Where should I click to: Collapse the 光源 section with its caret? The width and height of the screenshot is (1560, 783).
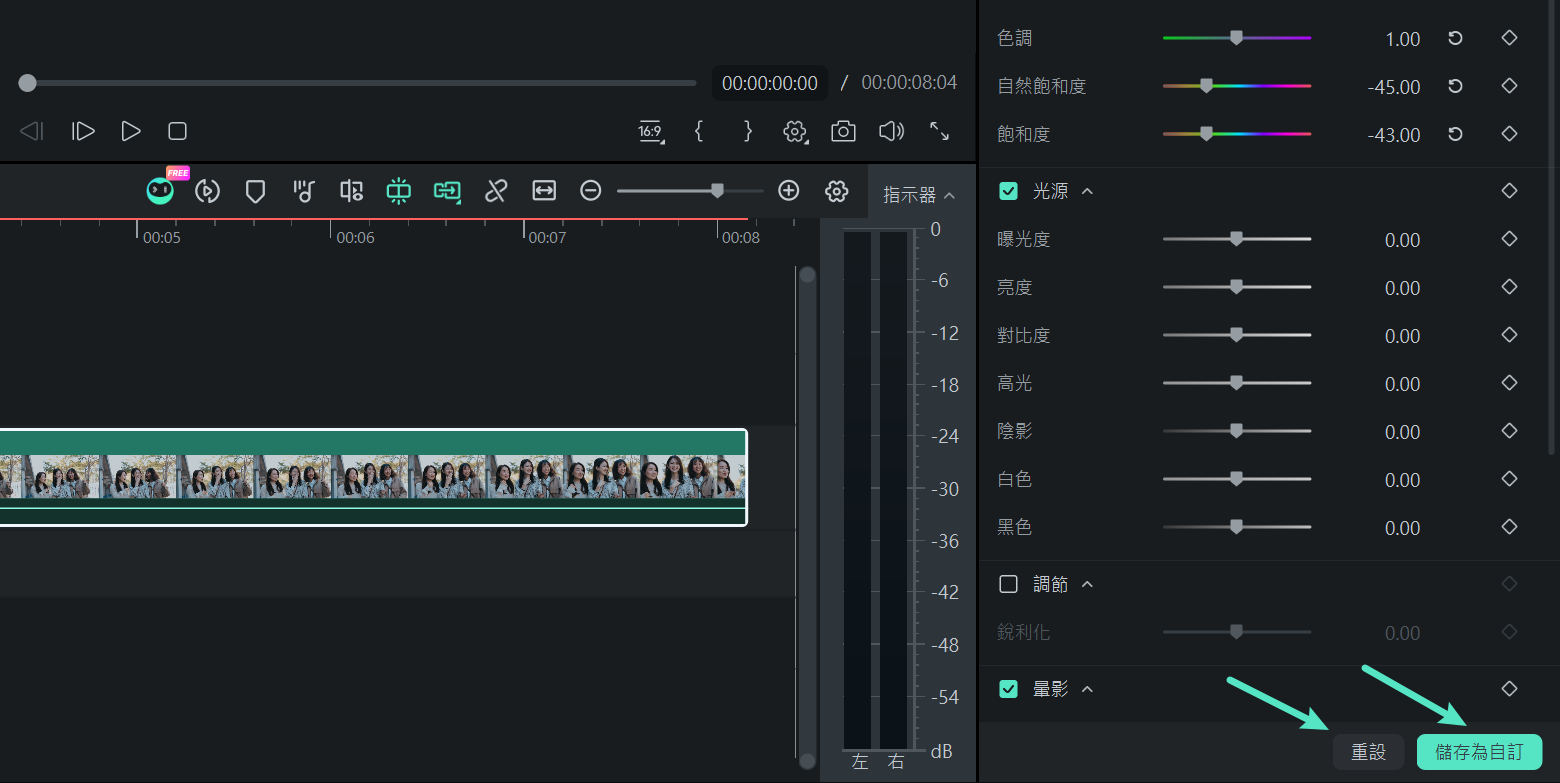pyautogui.click(x=1088, y=191)
